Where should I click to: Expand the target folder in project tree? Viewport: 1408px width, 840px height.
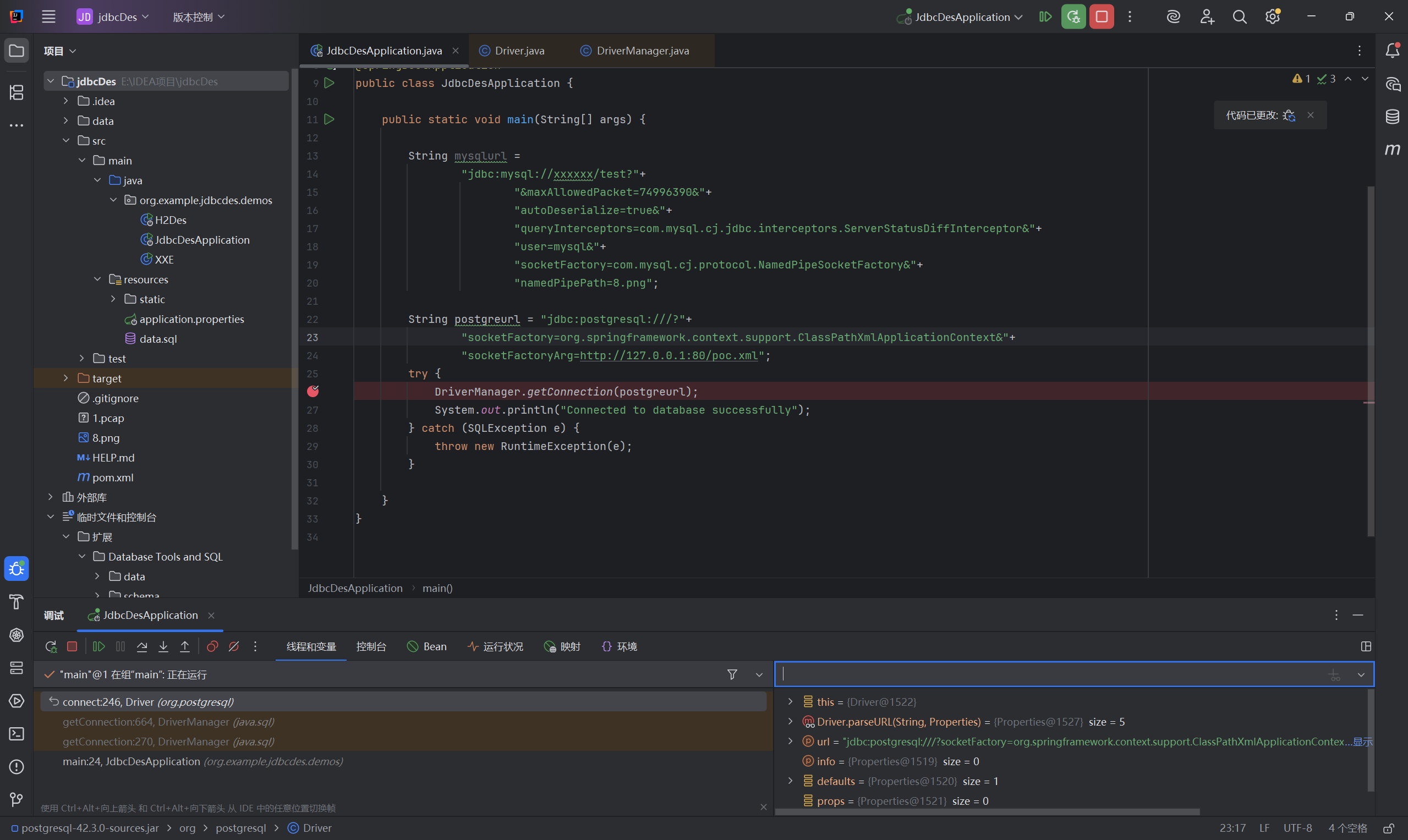coord(65,378)
